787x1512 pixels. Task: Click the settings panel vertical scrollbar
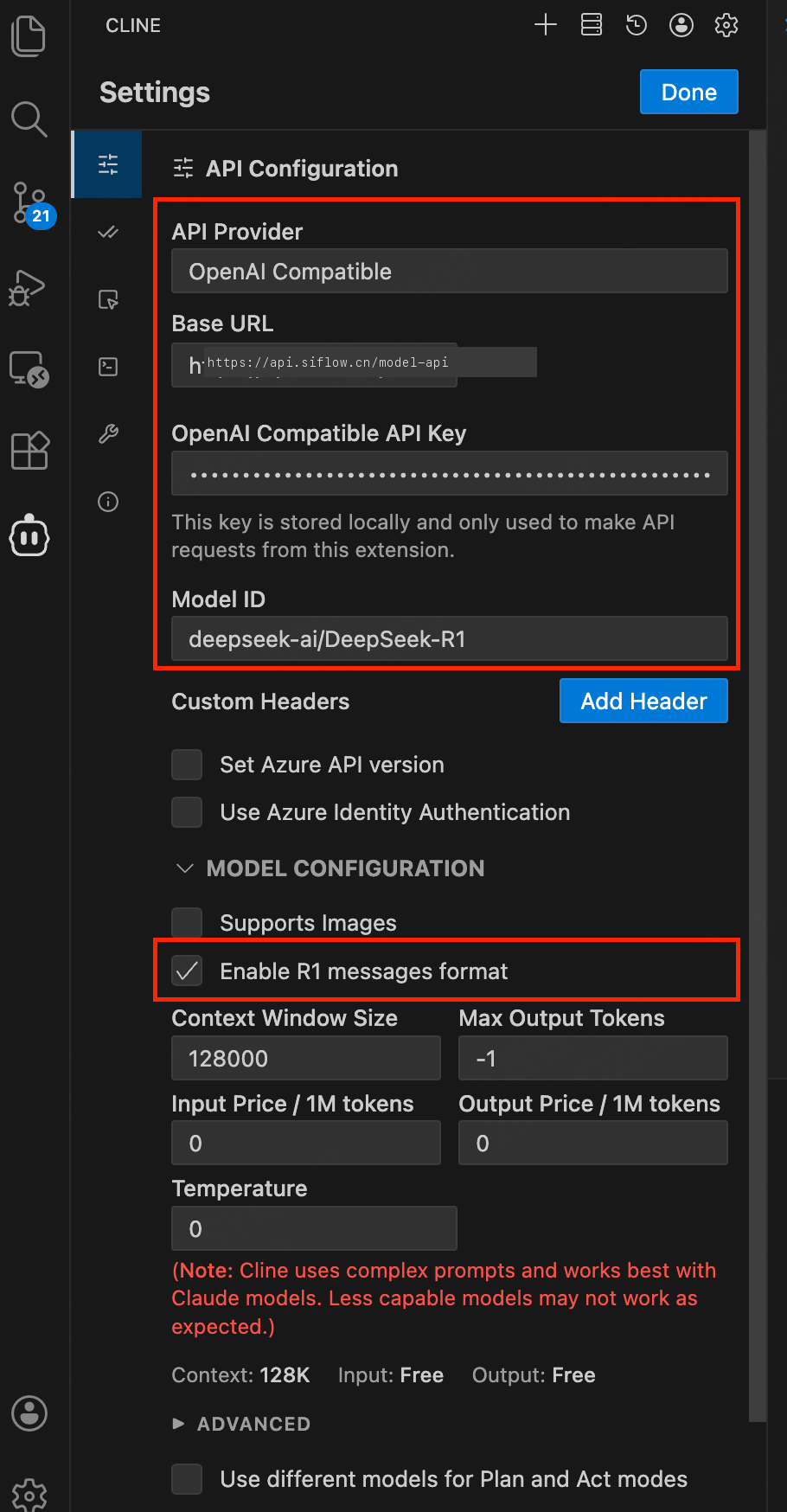click(758, 776)
